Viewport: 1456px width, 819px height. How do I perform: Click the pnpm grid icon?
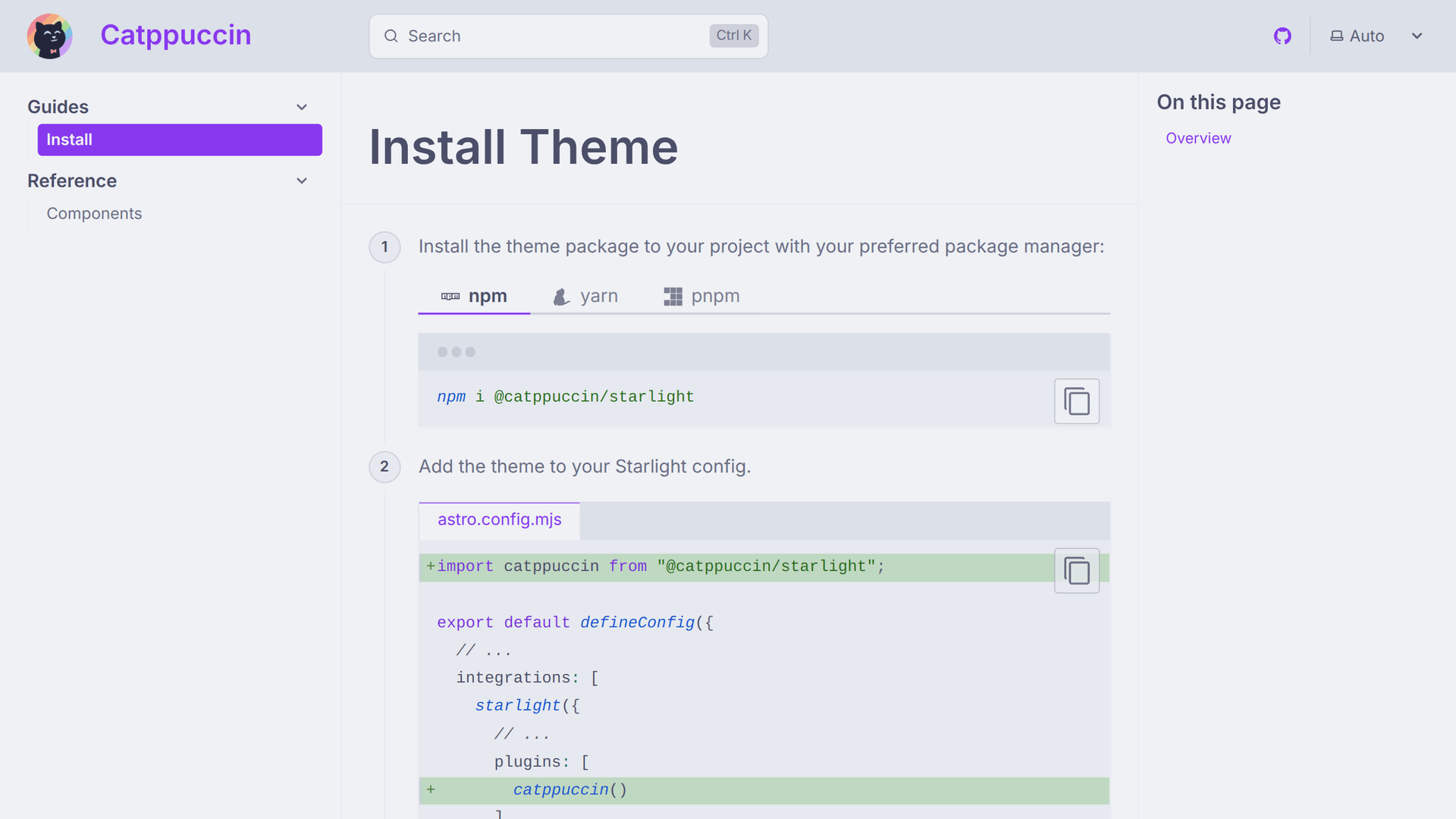tap(673, 297)
